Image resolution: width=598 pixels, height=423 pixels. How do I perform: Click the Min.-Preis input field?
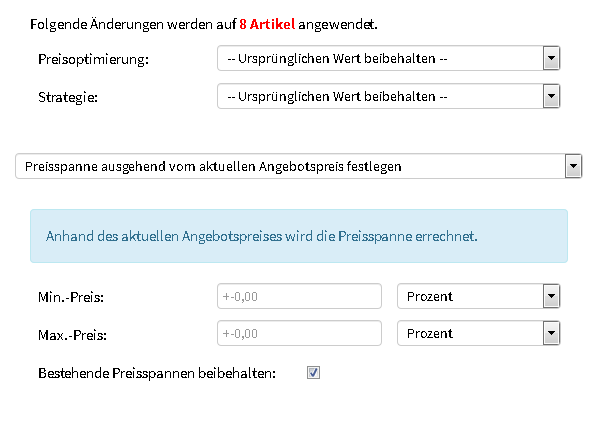[x=299, y=296]
